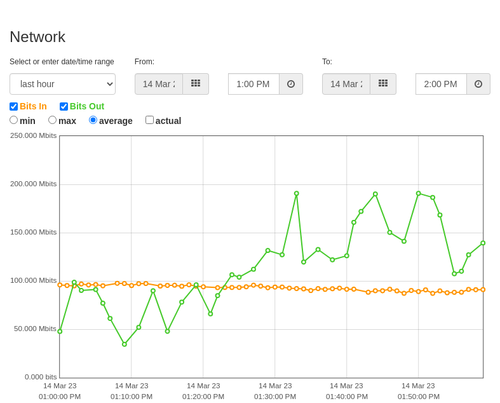500x403 pixels.
Task: Click the '0.000 bits' axis label
Action: pos(41,377)
